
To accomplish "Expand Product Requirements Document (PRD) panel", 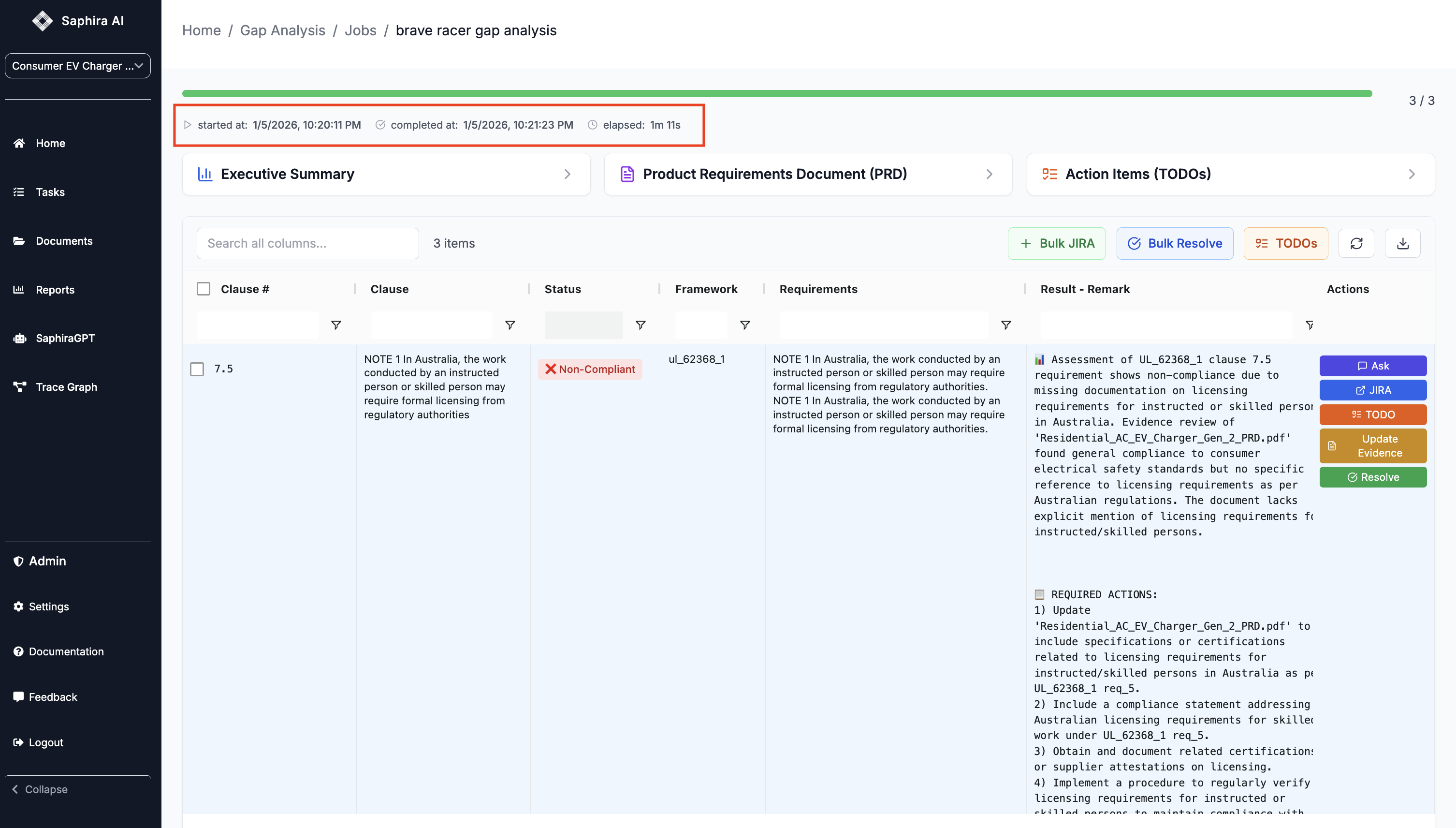I will (808, 174).
